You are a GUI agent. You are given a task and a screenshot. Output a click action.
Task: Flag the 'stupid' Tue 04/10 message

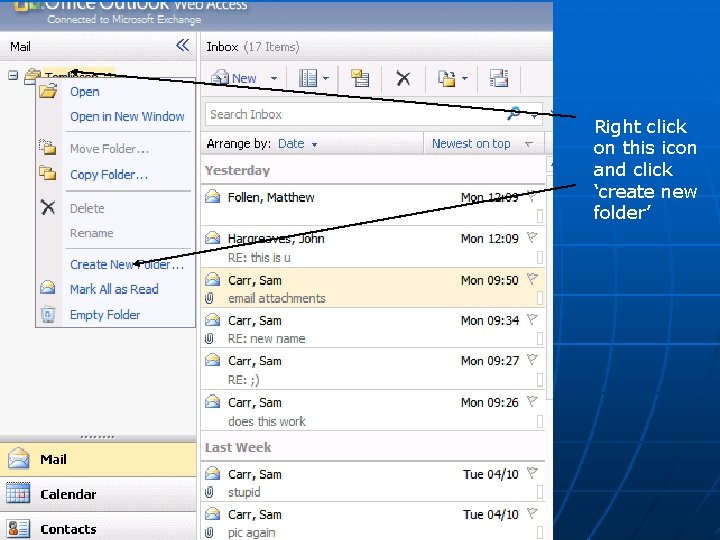532,472
